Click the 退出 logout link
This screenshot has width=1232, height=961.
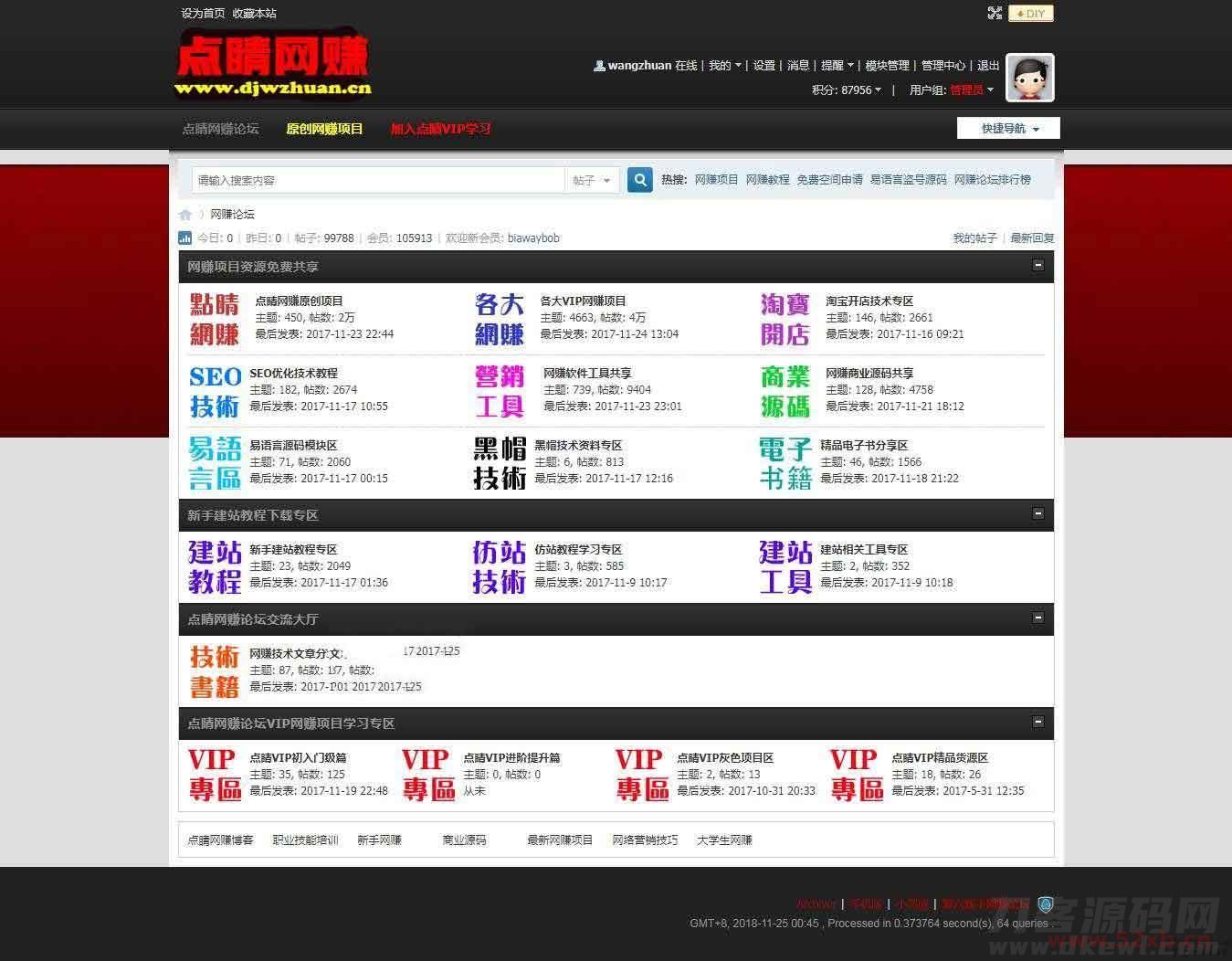point(988,65)
